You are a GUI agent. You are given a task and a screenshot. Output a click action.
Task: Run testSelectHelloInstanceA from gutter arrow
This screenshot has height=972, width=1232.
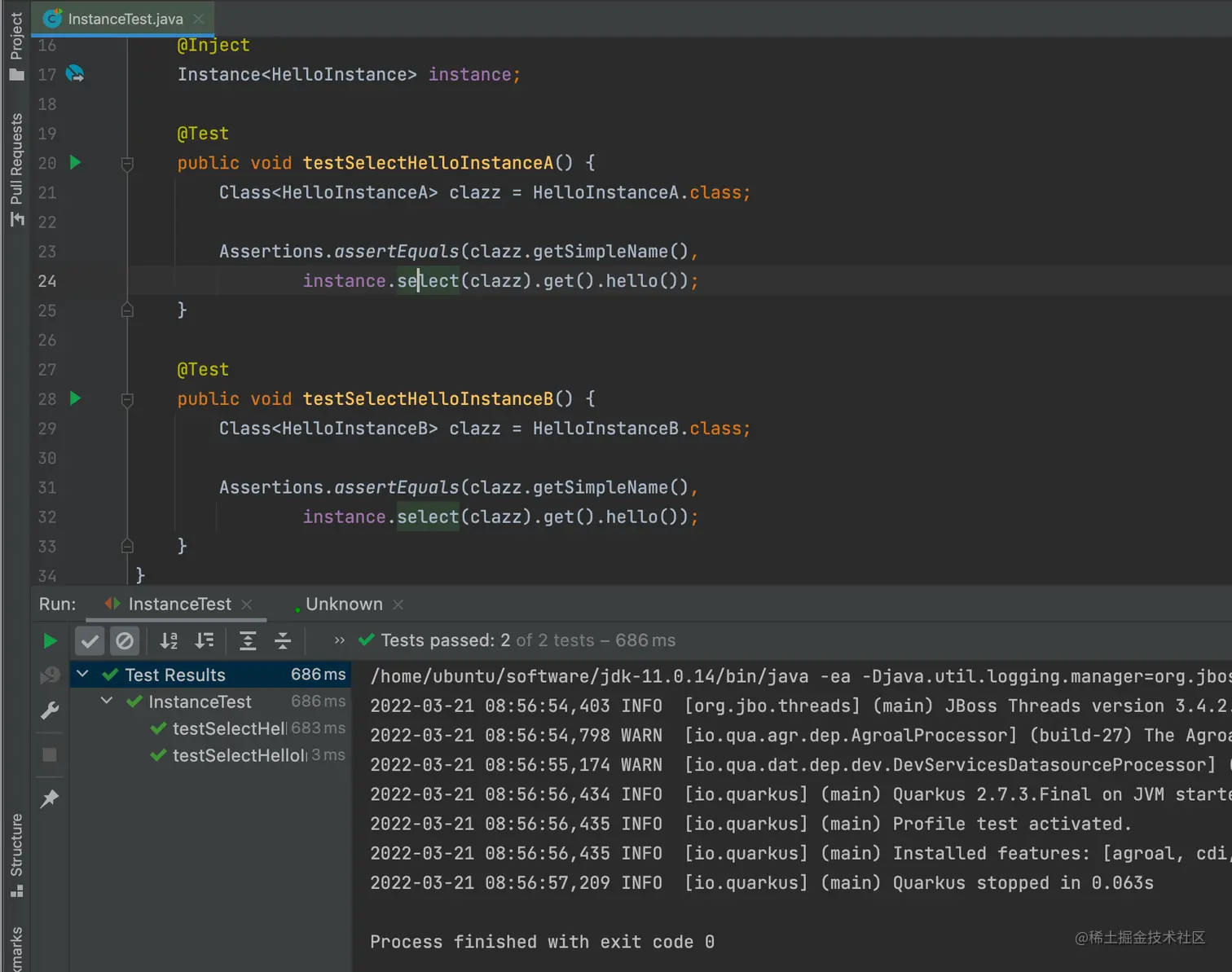[75, 162]
